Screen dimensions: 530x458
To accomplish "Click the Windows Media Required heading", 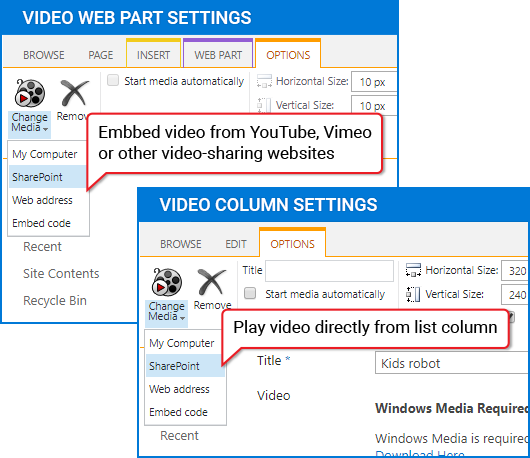I will click(x=452, y=408).
